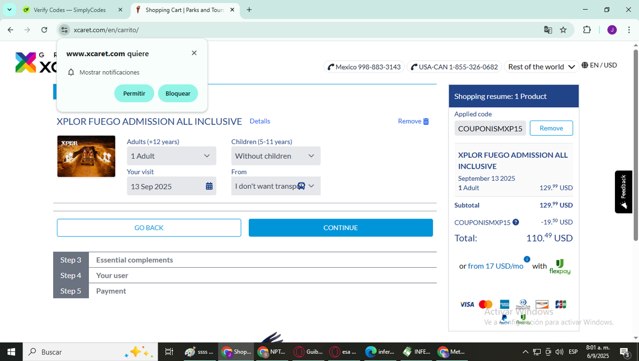Click the page vertical scrollbar
This screenshot has height=361, width=639.
coord(635,145)
